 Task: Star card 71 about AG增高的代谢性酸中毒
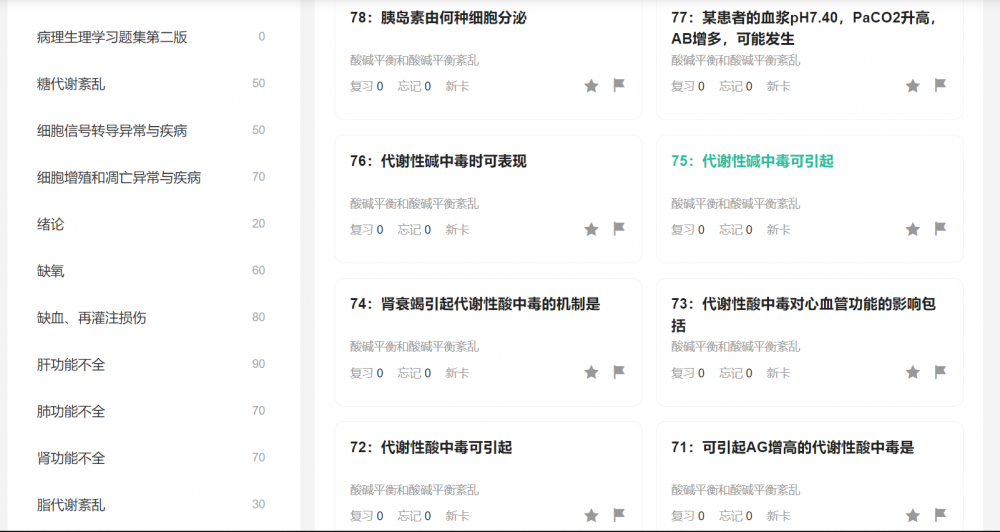point(913,515)
